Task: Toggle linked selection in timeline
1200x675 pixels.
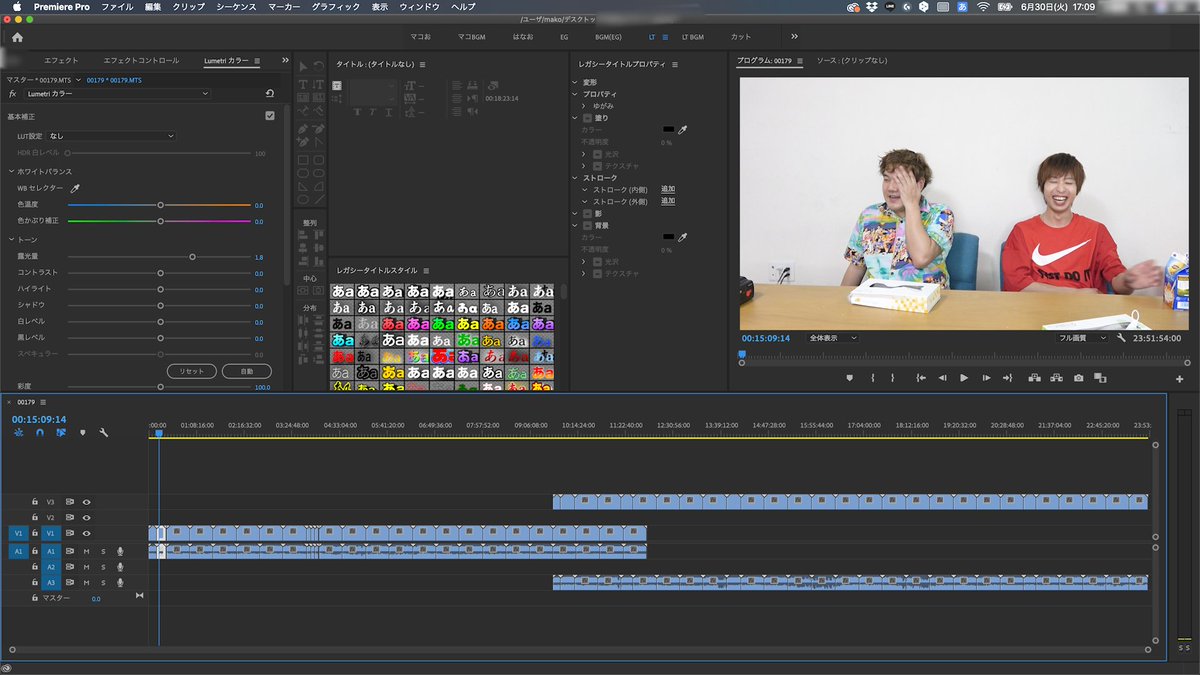Action: click(61, 433)
